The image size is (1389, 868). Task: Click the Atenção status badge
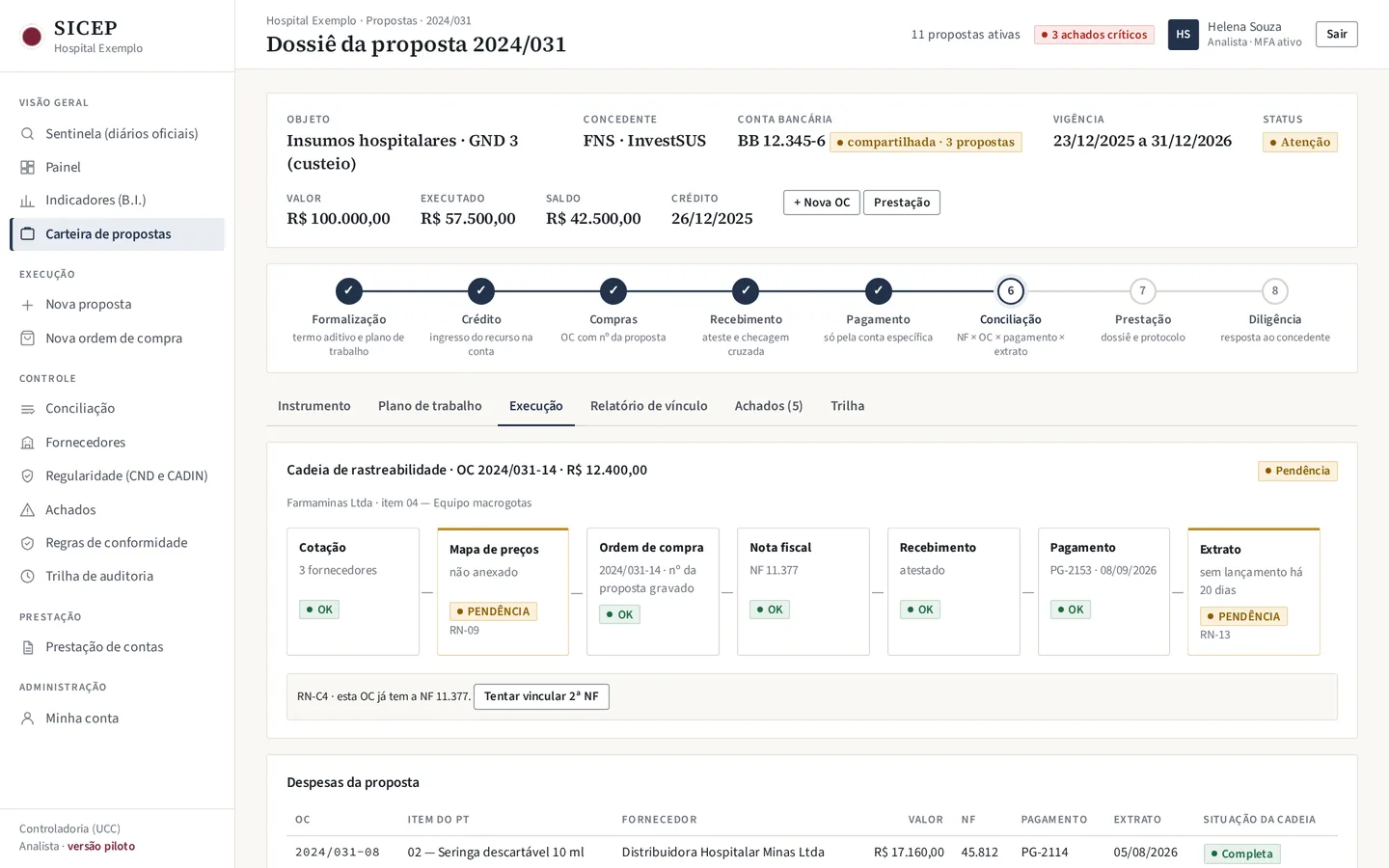(1300, 142)
